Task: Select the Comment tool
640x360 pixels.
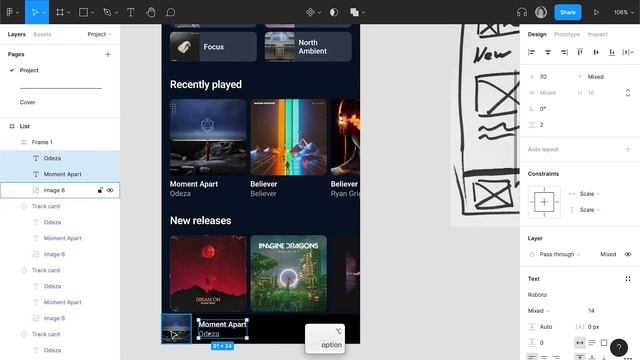Action: [171, 12]
